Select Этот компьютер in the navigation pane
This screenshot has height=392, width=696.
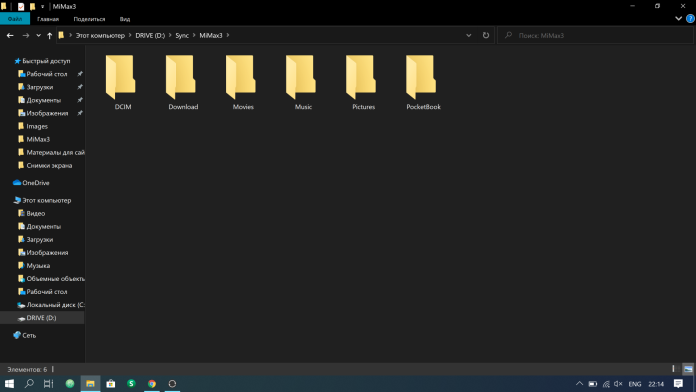pos(47,200)
